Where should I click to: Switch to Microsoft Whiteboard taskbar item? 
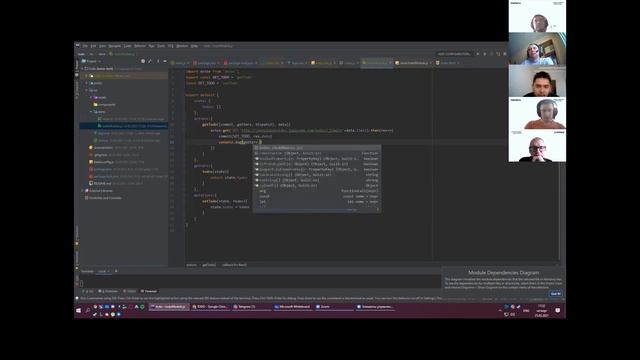pyautogui.click(x=292, y=307)
